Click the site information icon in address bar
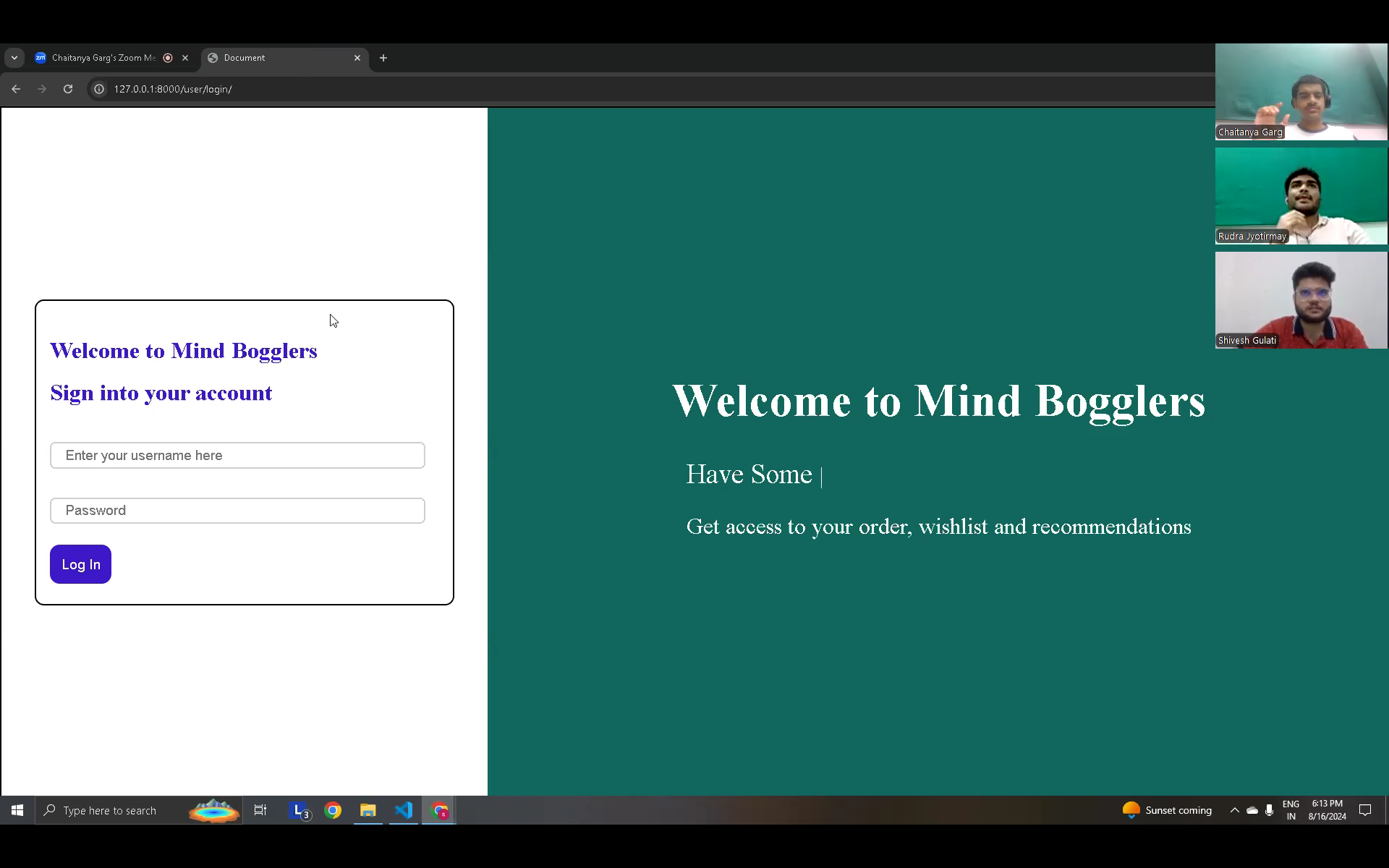The height and width of the screenshot is (868, 1389). point(99,89)
